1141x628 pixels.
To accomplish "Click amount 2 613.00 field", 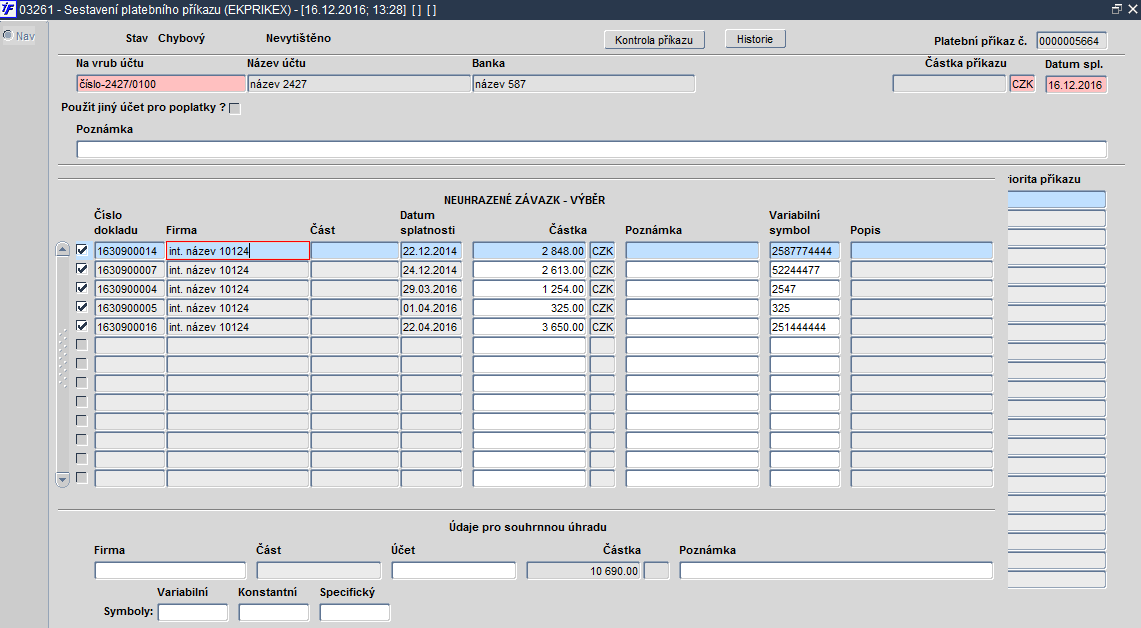I will (x=529, y=270).
